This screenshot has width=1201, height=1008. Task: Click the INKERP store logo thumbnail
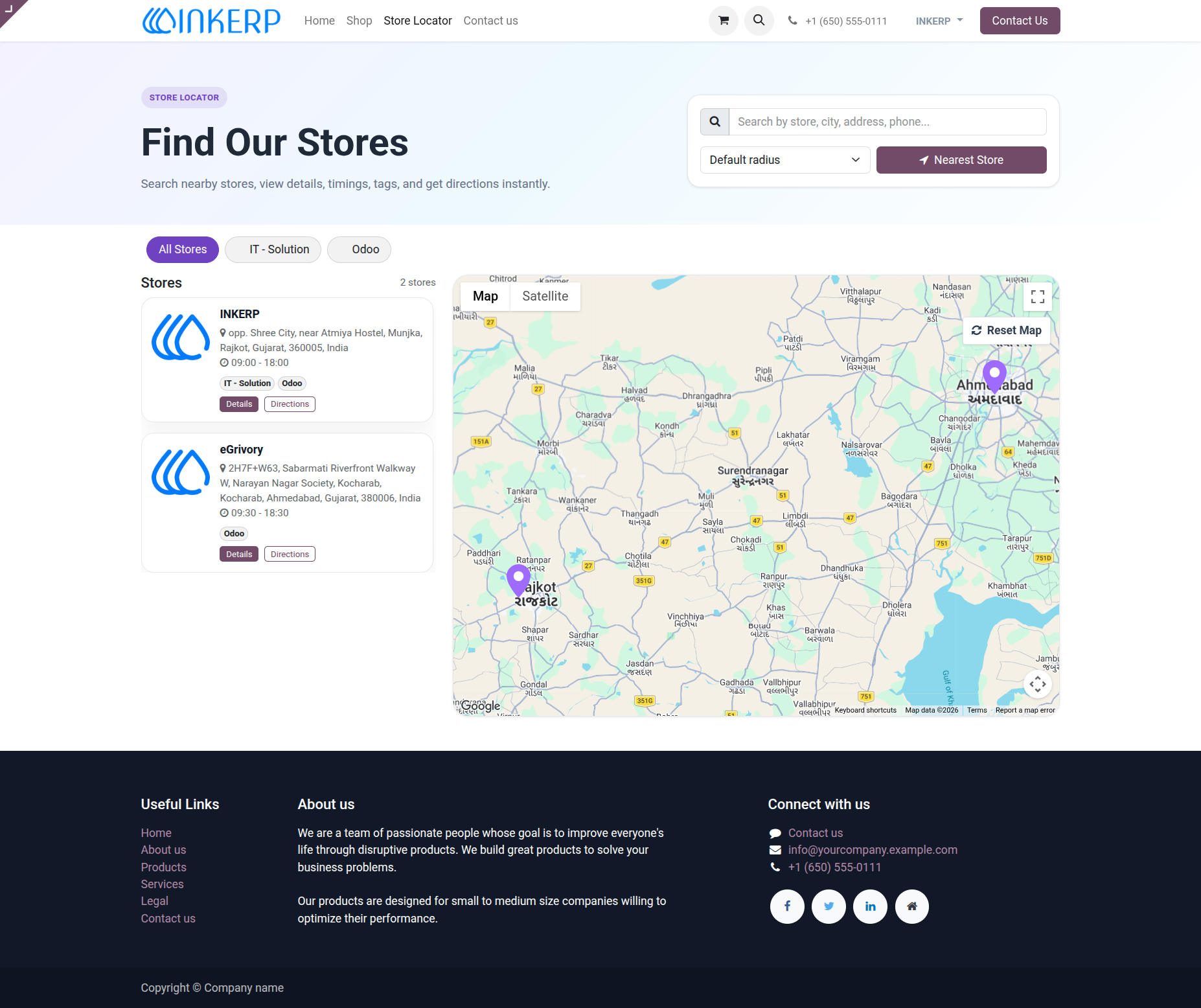tap(181, 337)
